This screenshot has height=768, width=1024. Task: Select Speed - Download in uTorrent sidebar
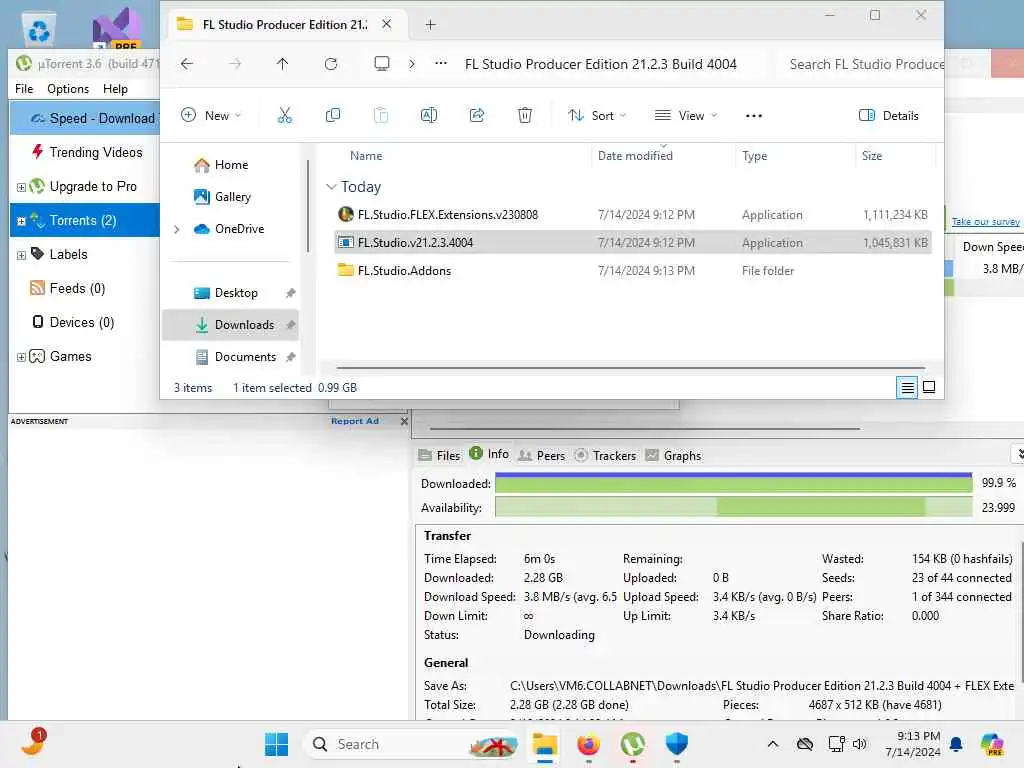85,118
